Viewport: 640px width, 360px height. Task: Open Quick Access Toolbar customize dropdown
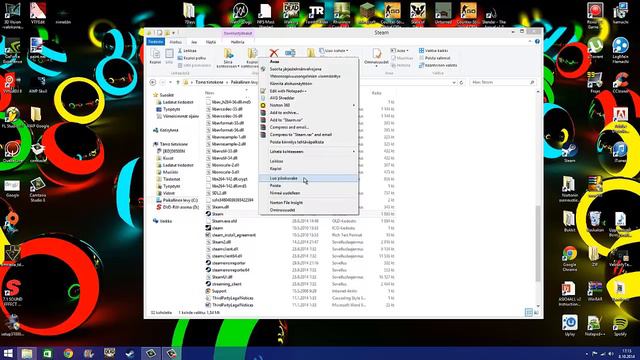click(174, 33)
